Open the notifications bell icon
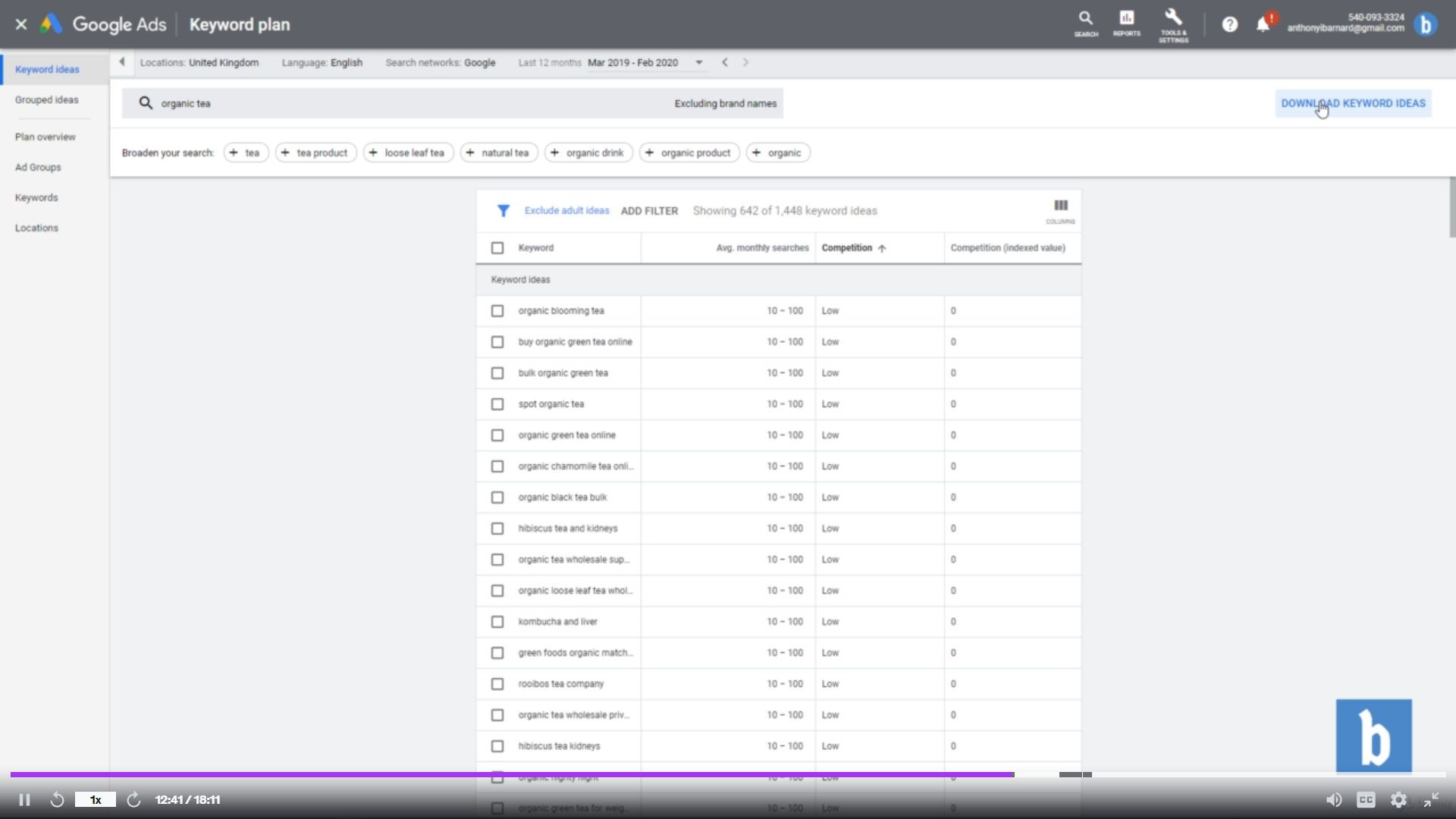This screenshot has width=1456, height=819. 1263,25
